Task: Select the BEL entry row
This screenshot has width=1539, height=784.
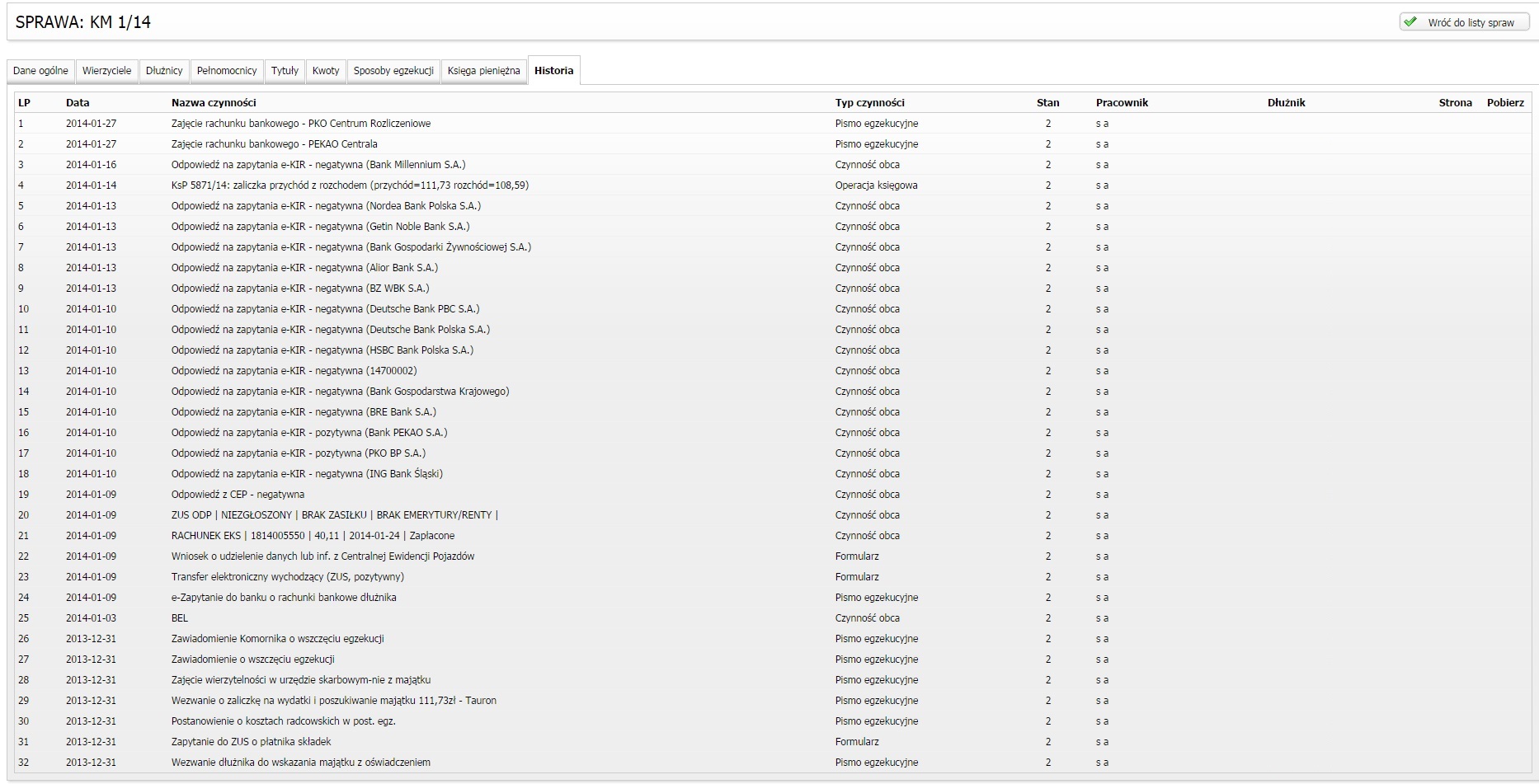Action: 180,618
